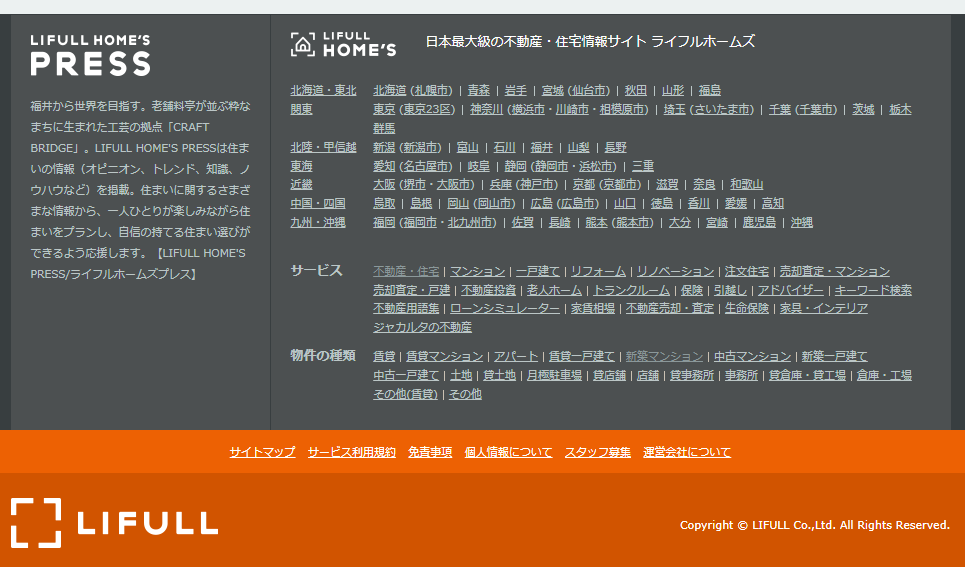Open the 北海道・東北 region link
Screen dimensions: 965x567
pyautogui.click(x=323, y=90)
